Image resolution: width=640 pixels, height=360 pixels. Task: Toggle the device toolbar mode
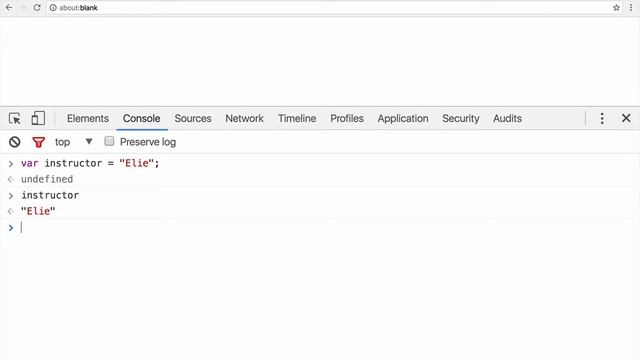38,118
